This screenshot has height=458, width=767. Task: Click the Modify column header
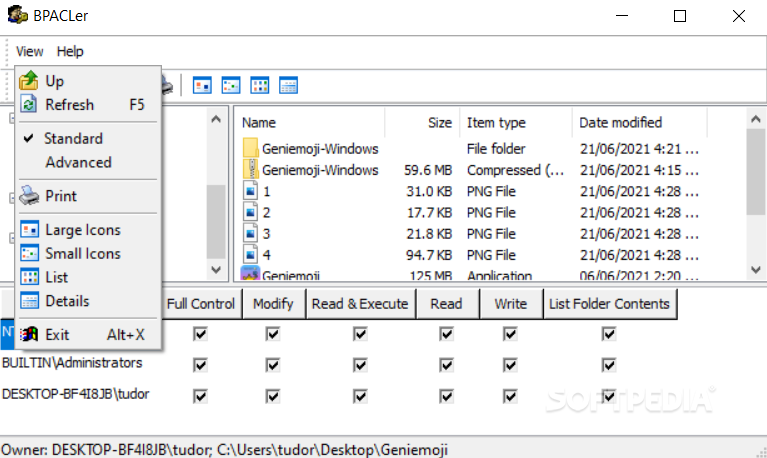tap(274, 304)
